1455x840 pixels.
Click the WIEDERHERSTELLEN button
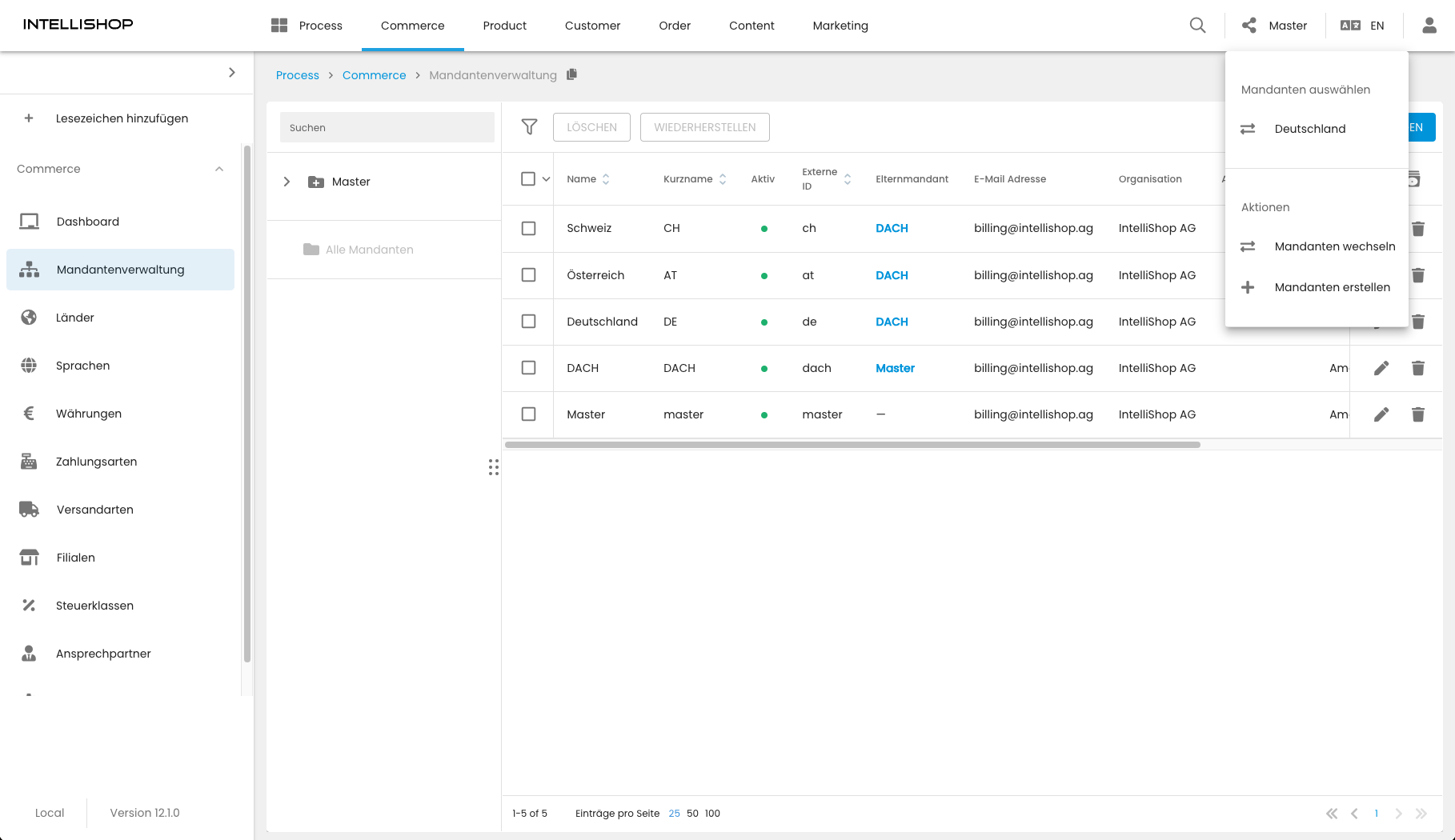[x=705, y=127]
